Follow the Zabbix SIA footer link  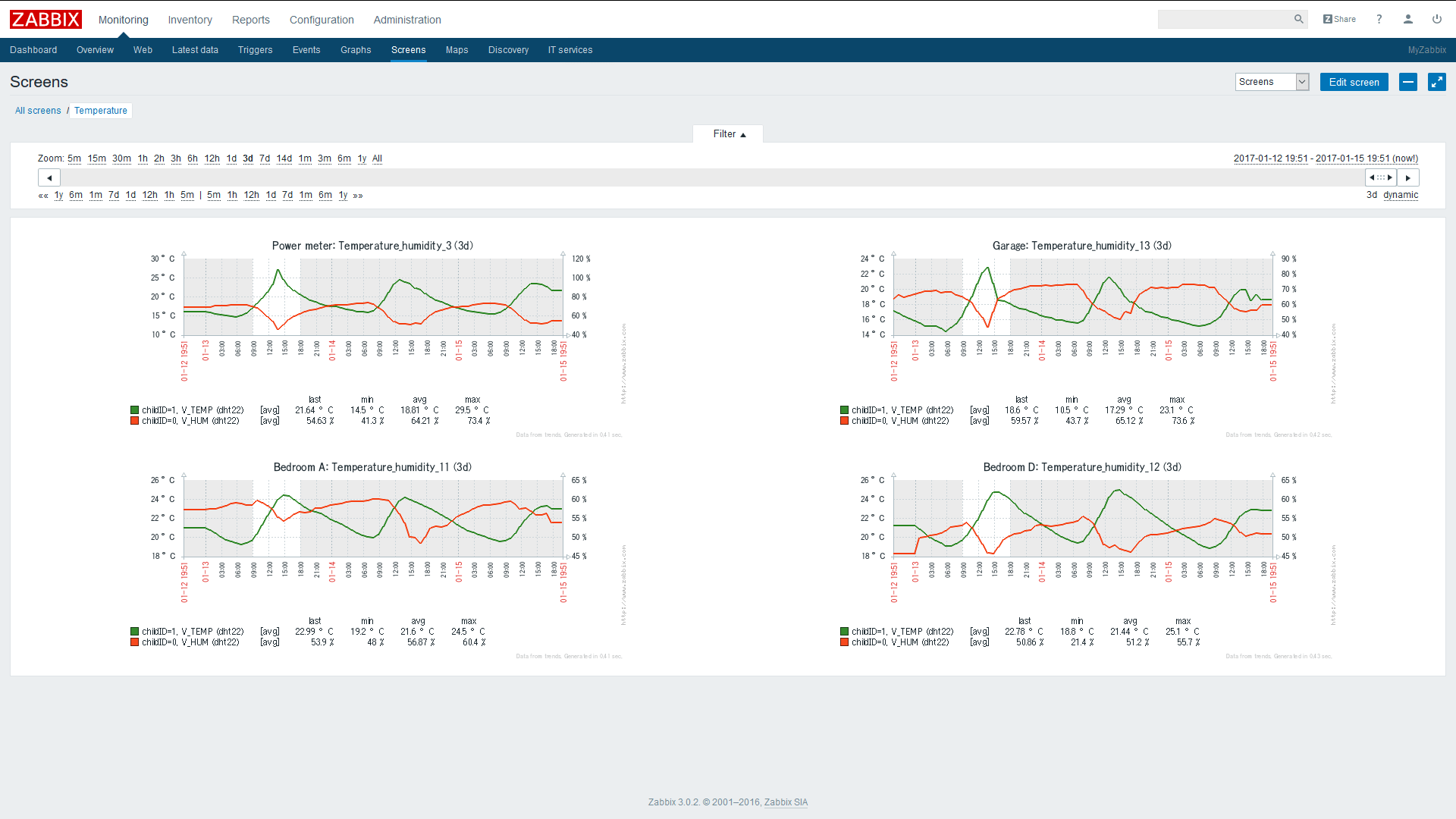click(x=786, y=802)
